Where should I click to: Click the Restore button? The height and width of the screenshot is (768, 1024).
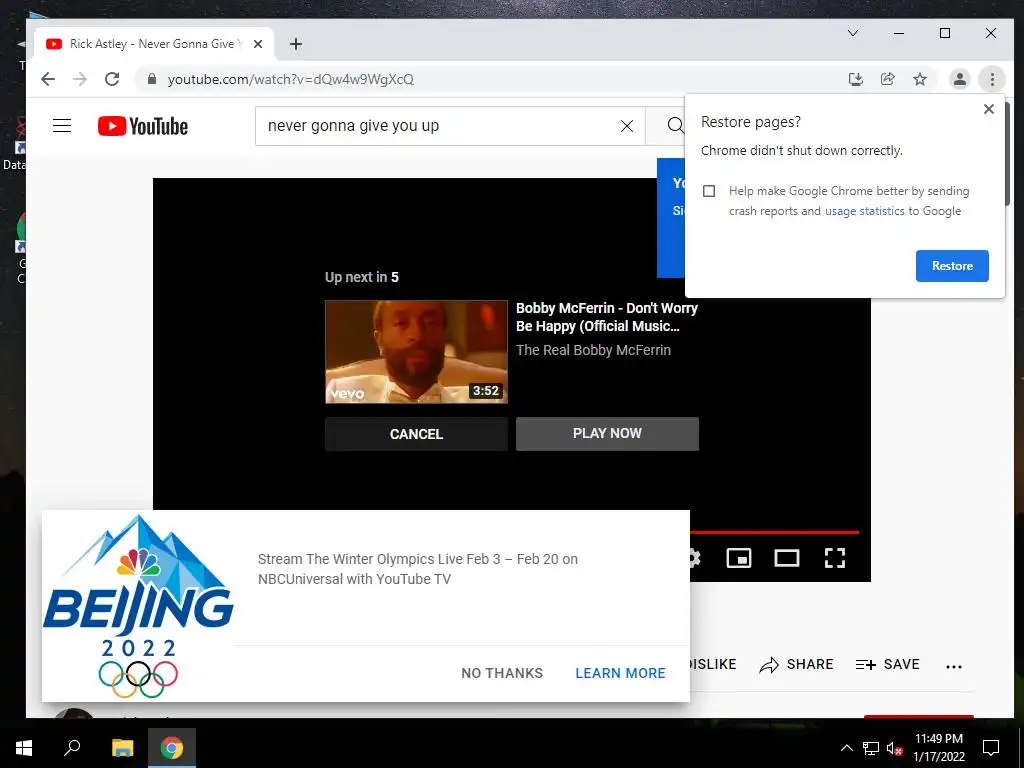point(952,266)
